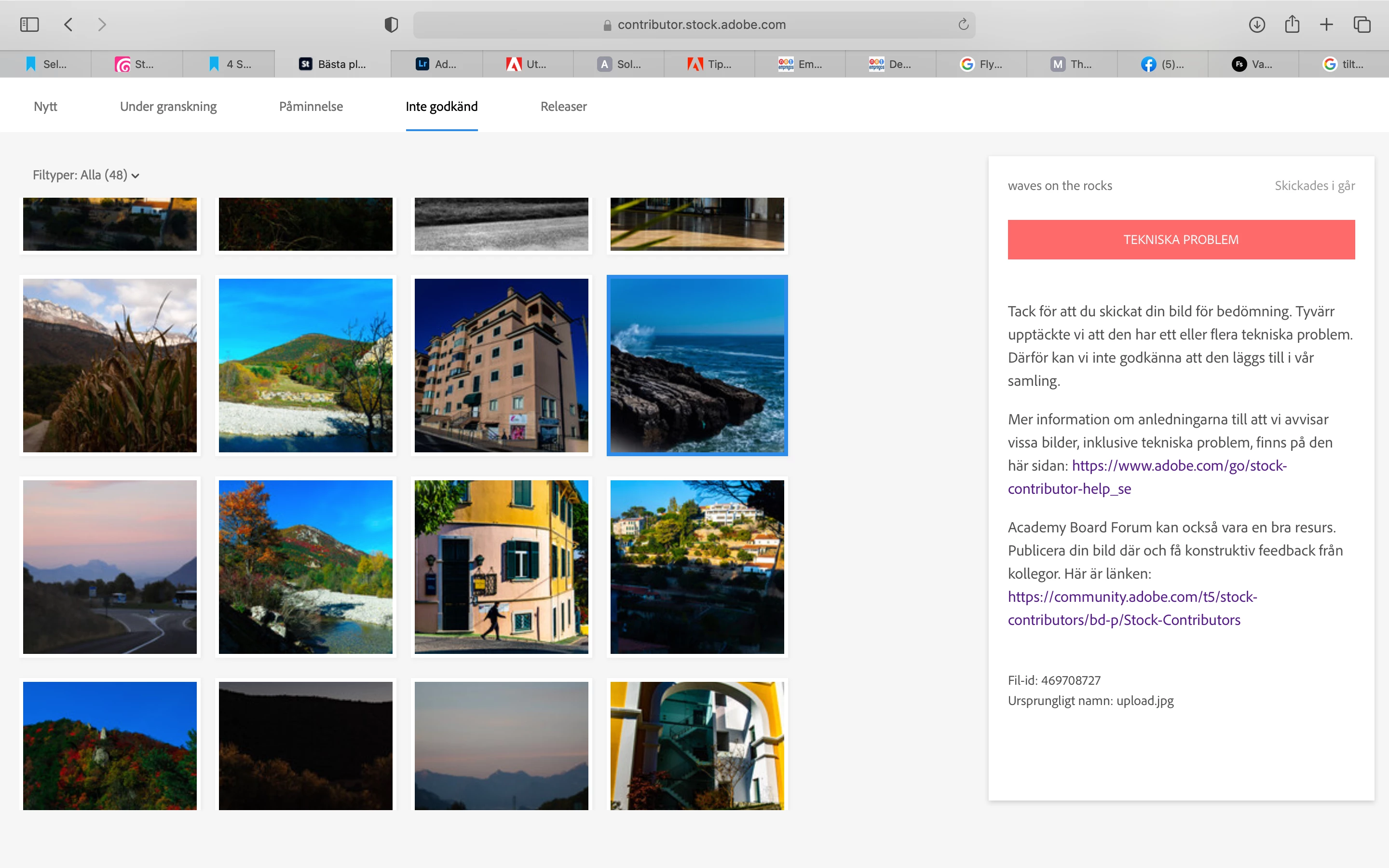Click the browser back arrow

[x=68, y=25]
